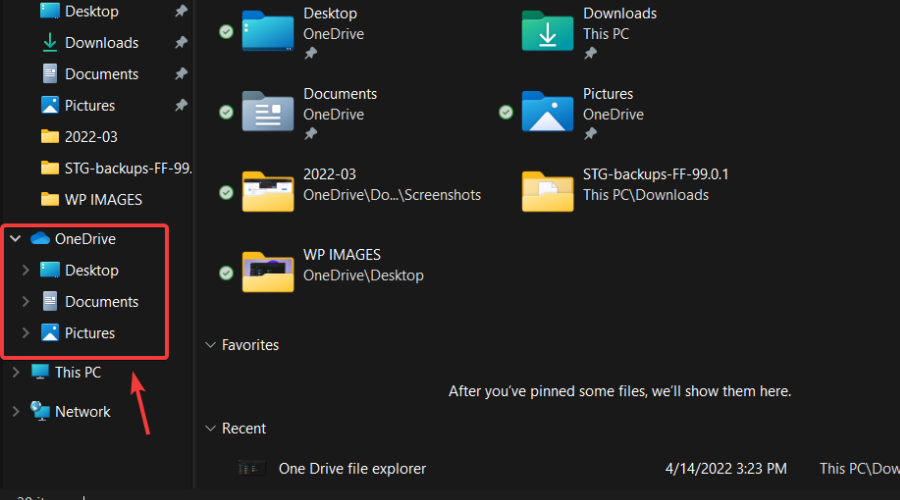Select This PC in the navigation pane

tap(78, 372)
